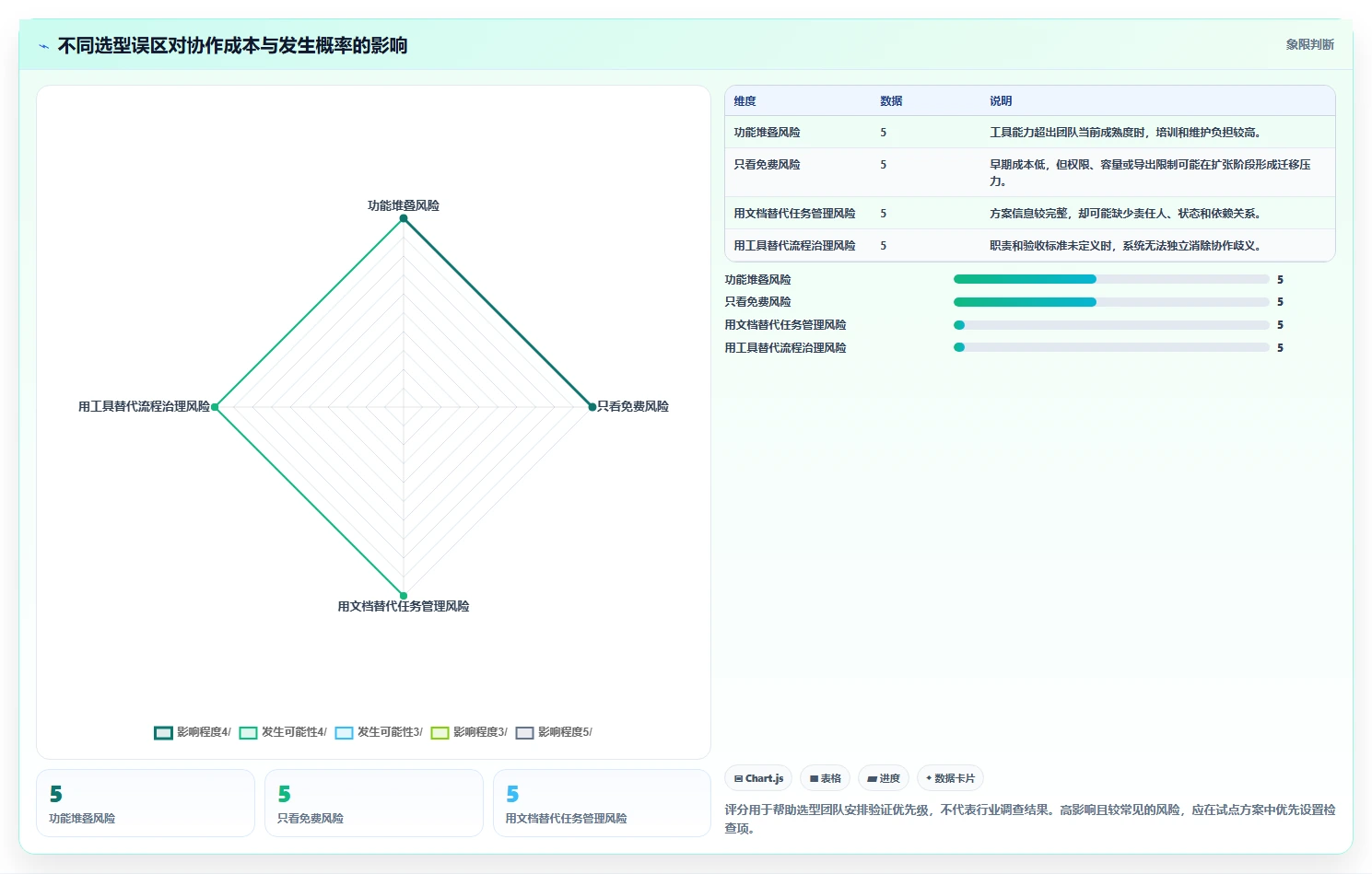Click the 数据卡片 tag pill

[950, 778]
